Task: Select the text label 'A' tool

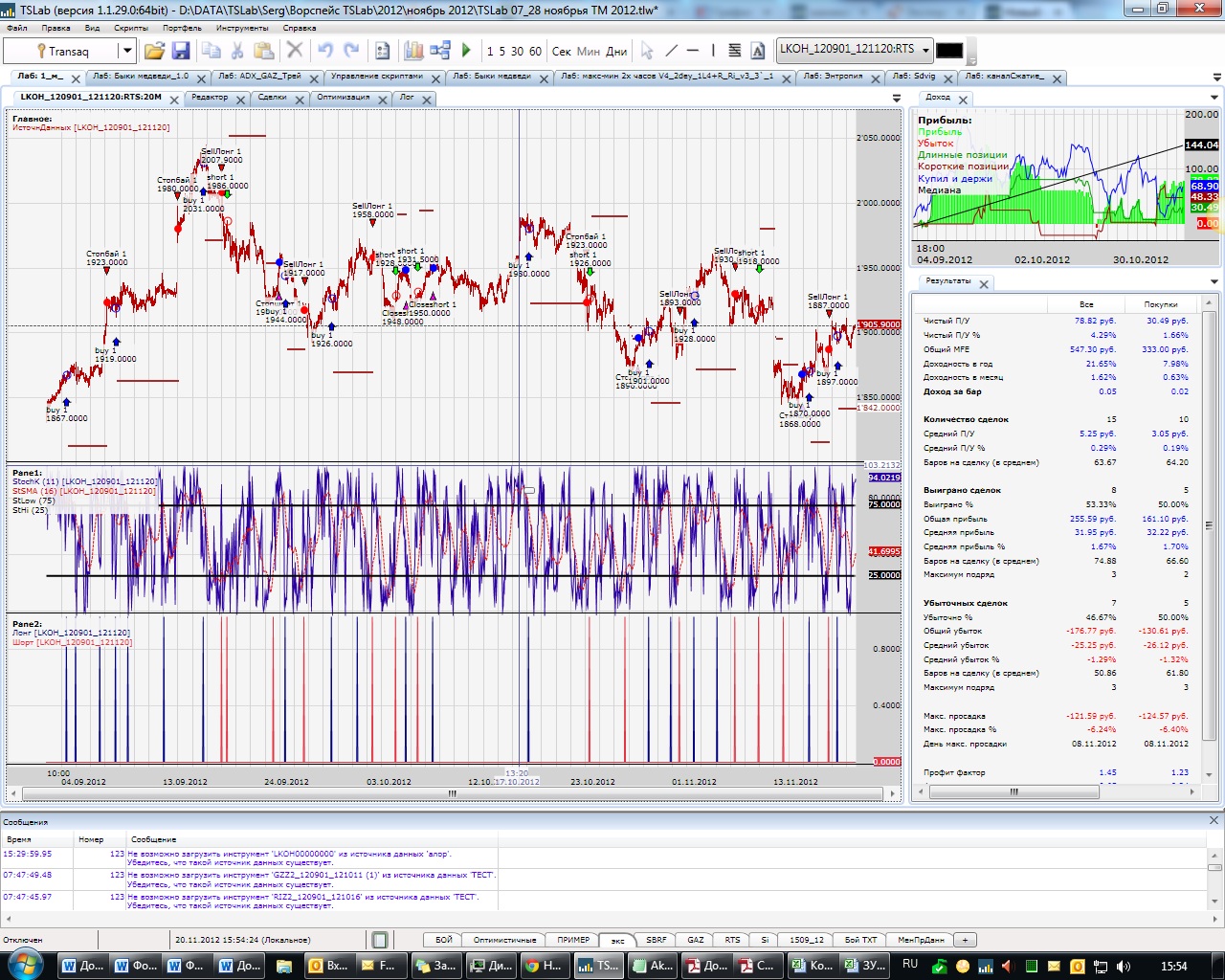Action: 758,51
